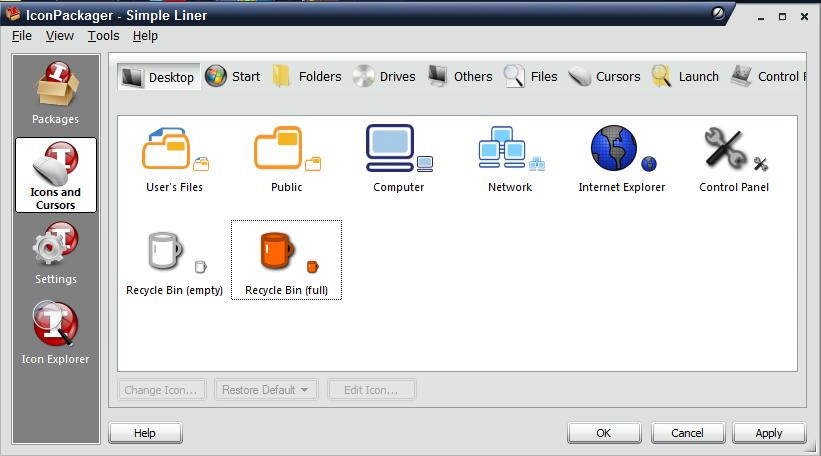This screenshot has width=821, height=456.
Task: Switch to the Drives tab
Action: coord(384,76)
